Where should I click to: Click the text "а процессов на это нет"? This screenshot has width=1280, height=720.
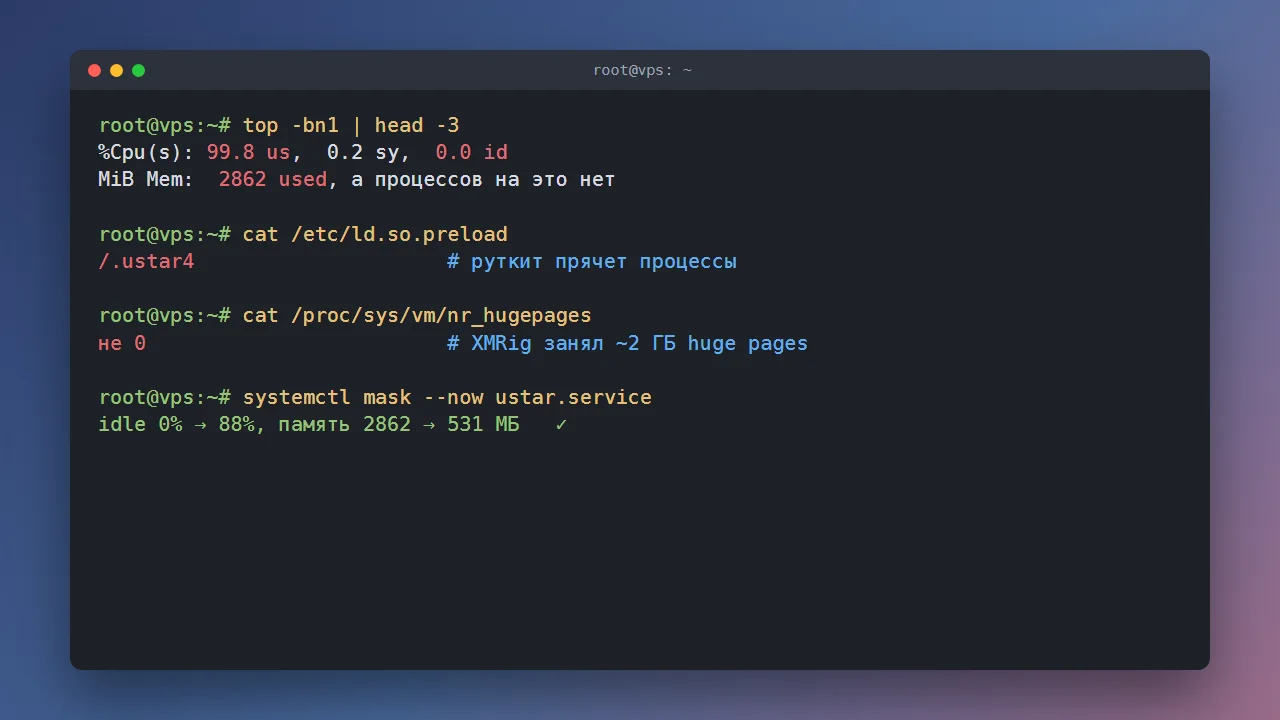[483, 180]
